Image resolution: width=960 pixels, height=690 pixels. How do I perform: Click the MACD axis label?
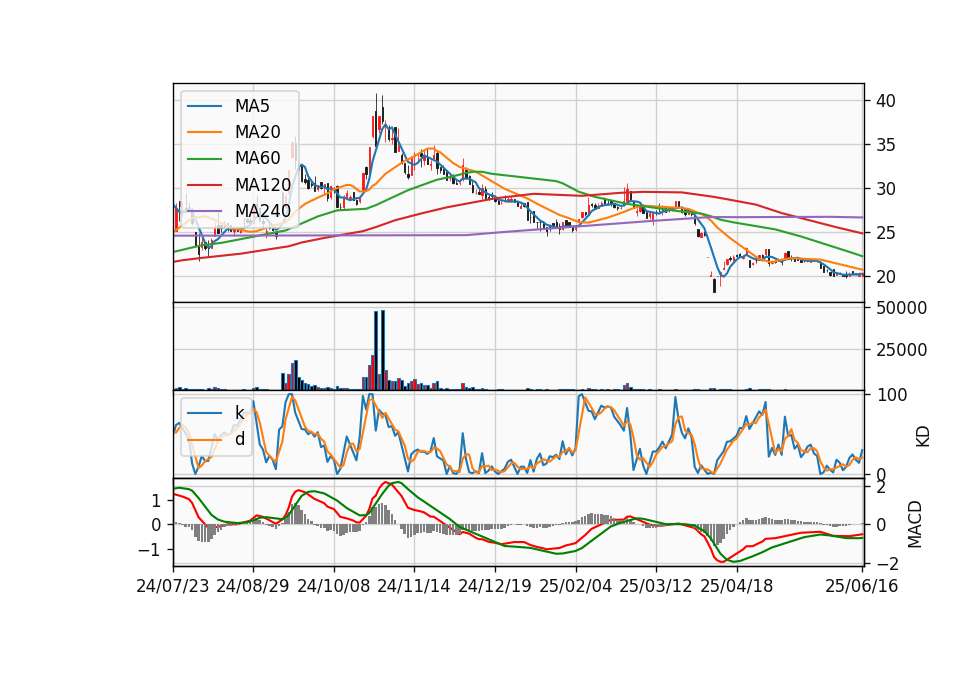(915, 524)
